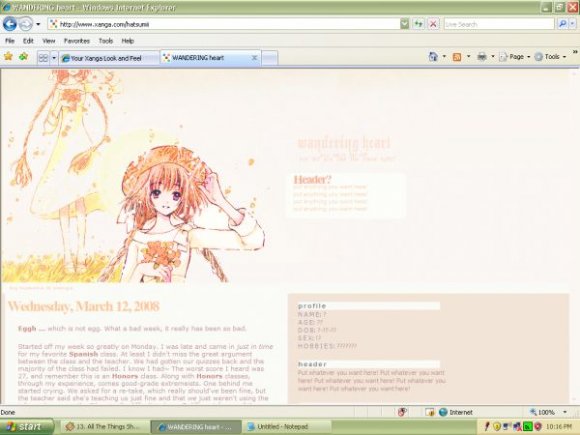Screen dimensions: 580x435
Task: Click the Back navigation arrow
Action: [10, 24]
